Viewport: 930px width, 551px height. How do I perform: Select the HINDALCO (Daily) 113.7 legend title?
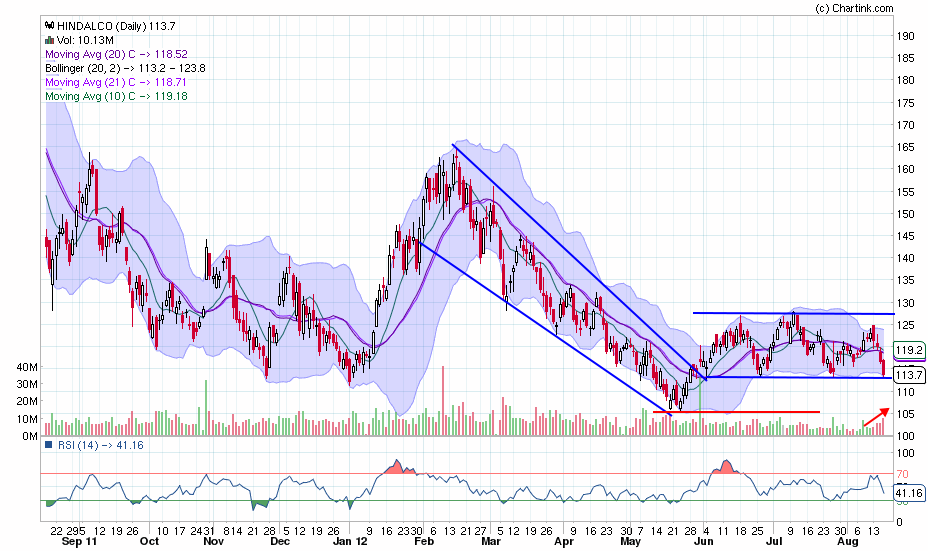click(116, 26)
